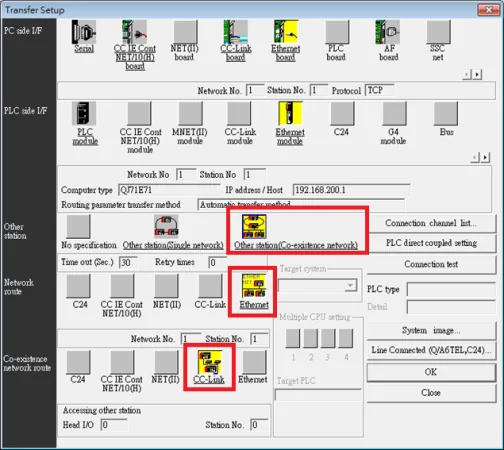Select No specification for other station
The height and width of the screenshot is (450, 504).
click(x=78, y=227)
